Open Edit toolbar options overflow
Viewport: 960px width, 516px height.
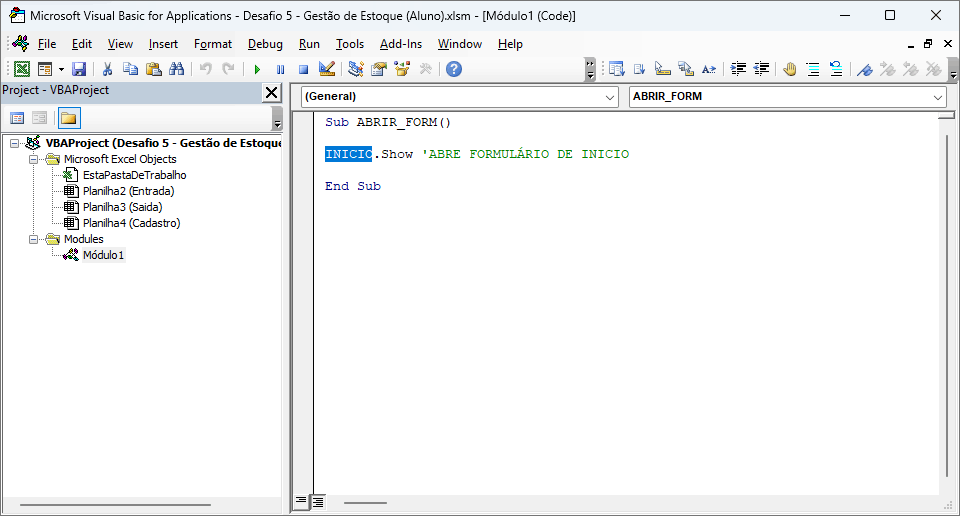click(953, 69)
